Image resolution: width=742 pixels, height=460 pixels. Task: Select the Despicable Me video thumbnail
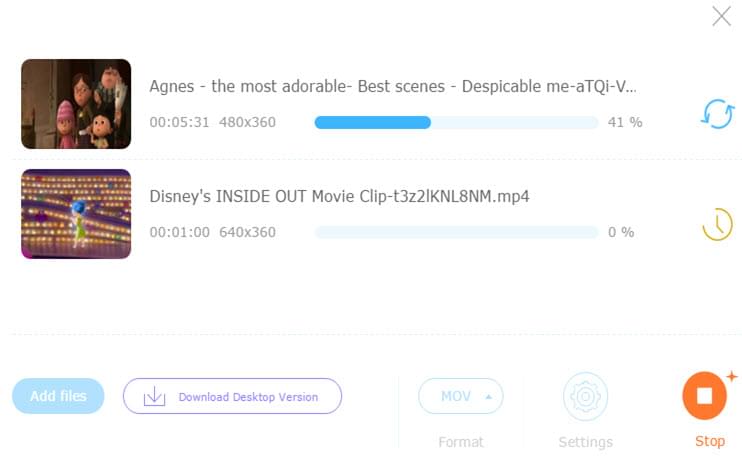76,104
